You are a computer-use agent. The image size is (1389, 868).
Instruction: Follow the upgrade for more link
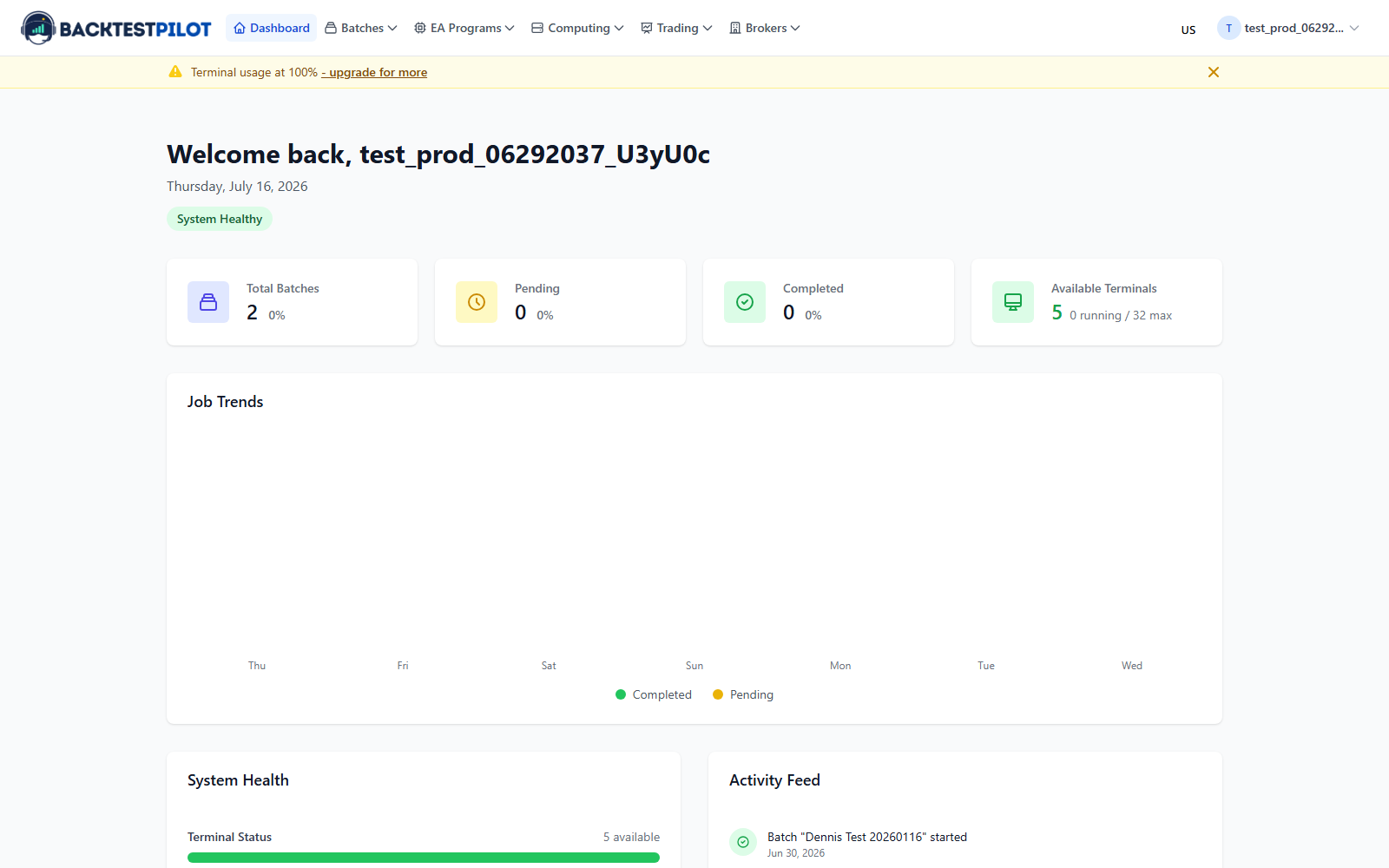pyautogui.click(x=374, y=72)
